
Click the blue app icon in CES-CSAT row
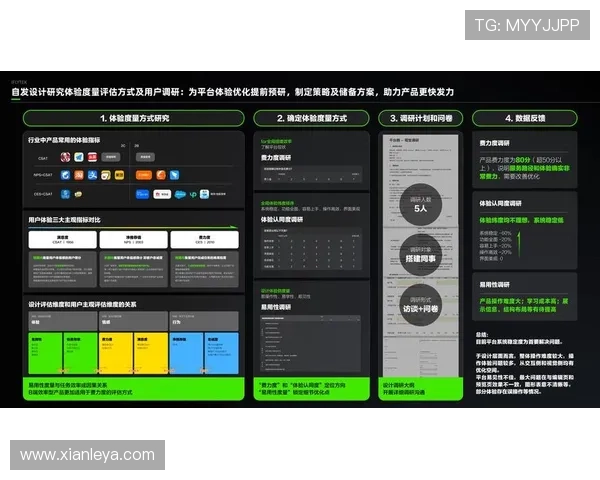pyautogui.click(x=65, y=194)
